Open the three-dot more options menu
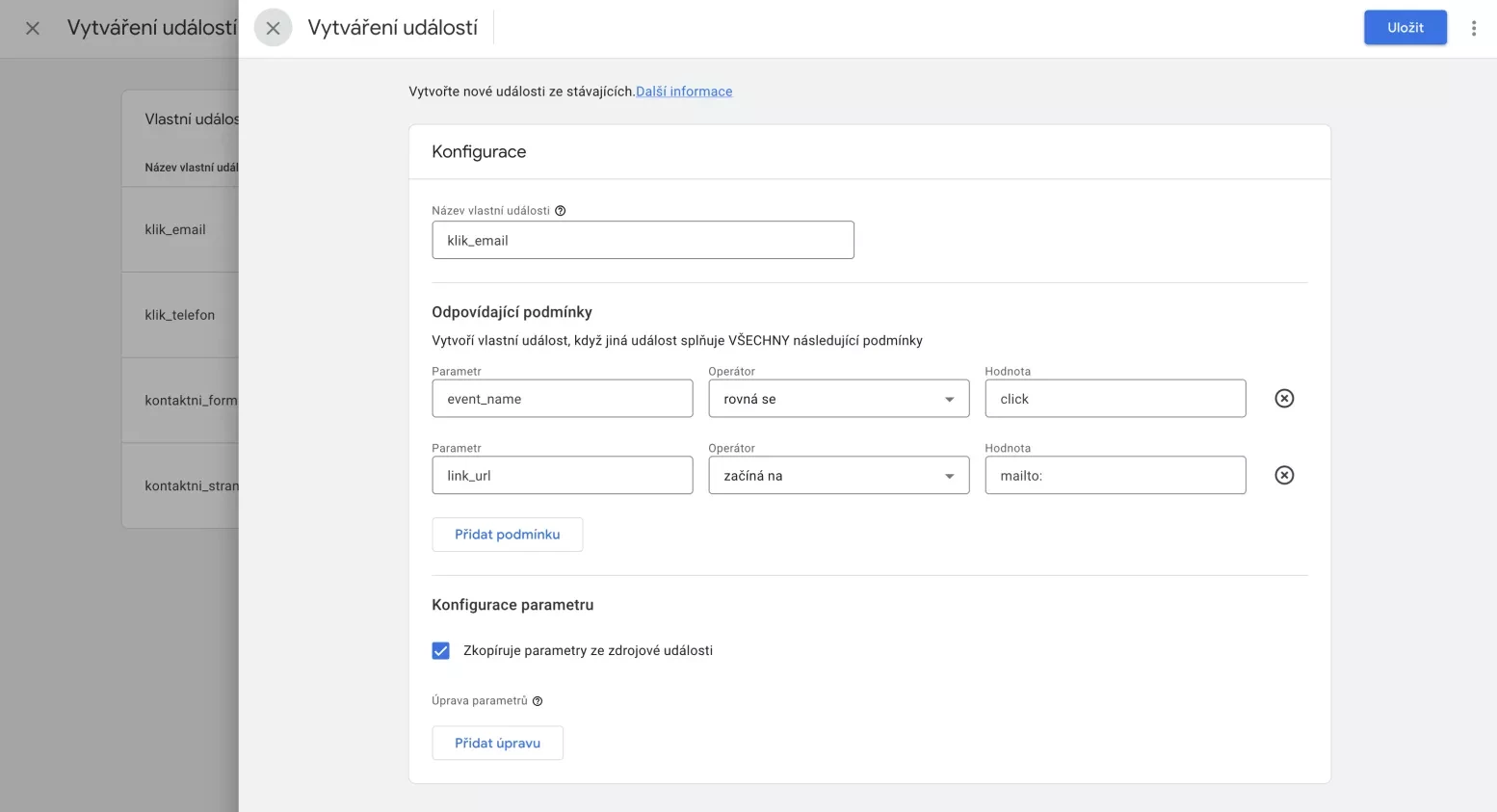Screen dimensions: 1497x812 1473,28
